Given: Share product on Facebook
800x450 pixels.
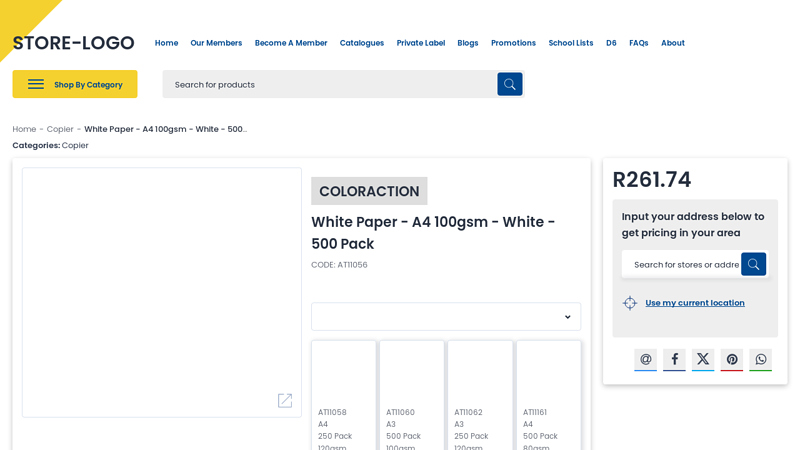Looking at the screenshot, I should (x=674, y=360).
